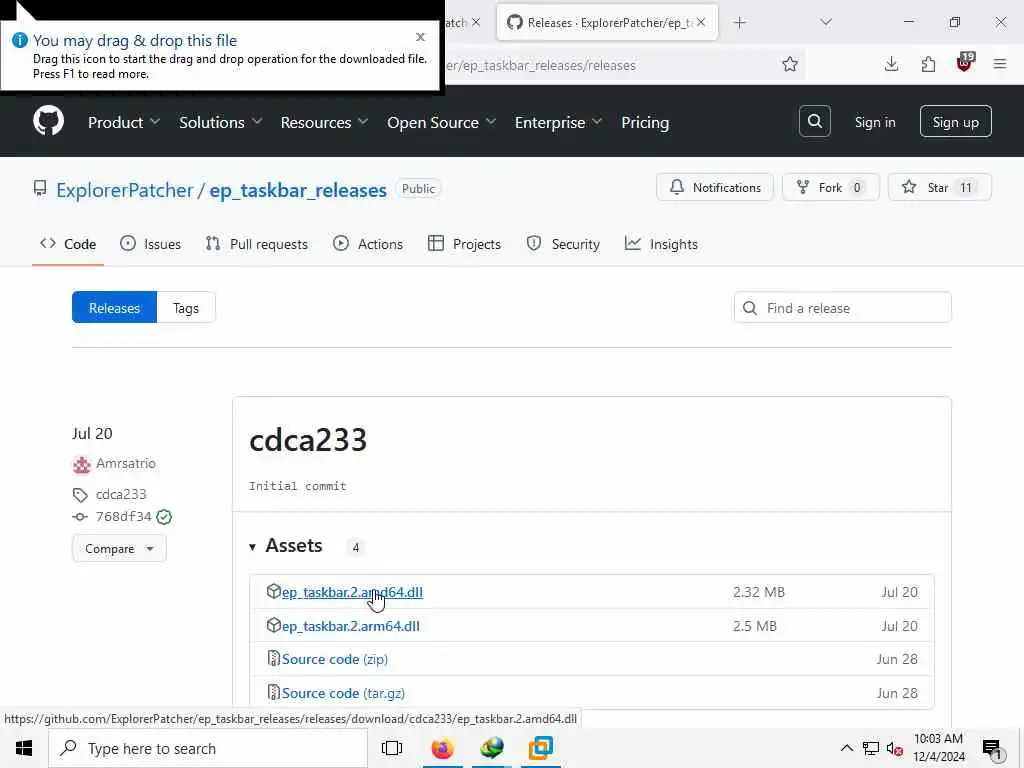Switch to the Projects tab
The image size is (1024, 768).
(x=464, y=244)
